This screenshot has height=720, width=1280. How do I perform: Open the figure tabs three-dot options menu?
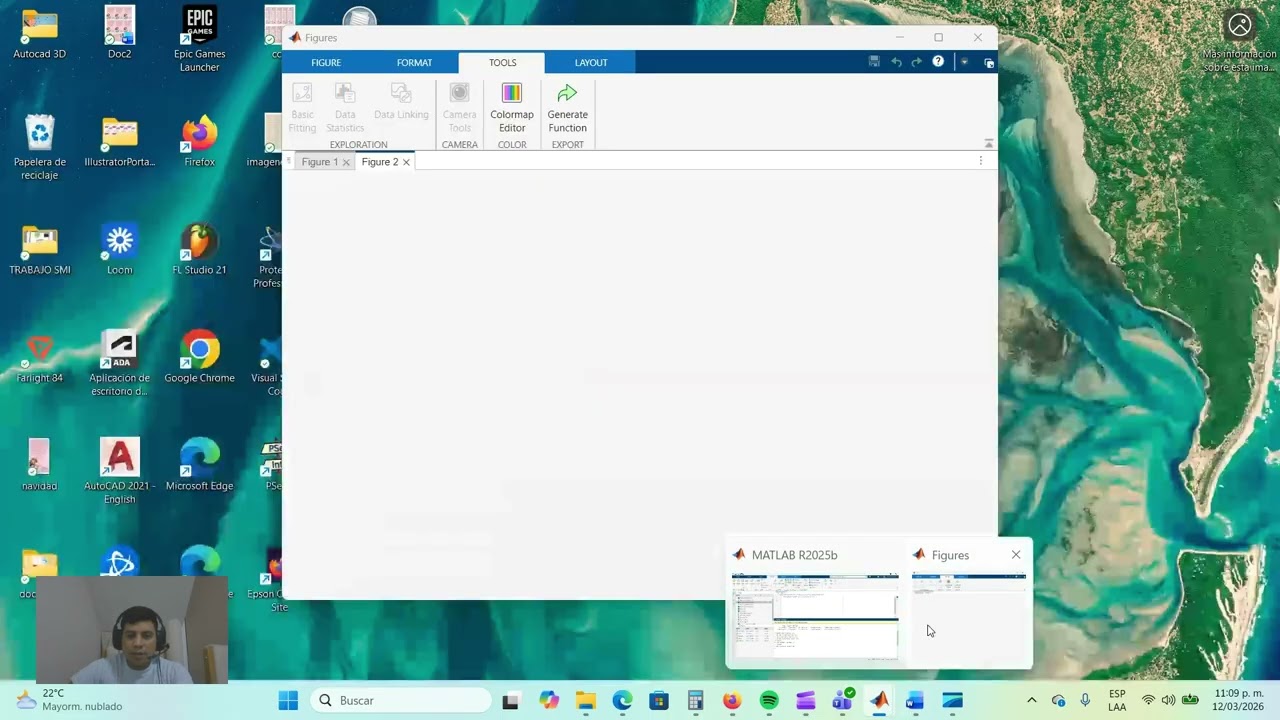coord(980,161)
